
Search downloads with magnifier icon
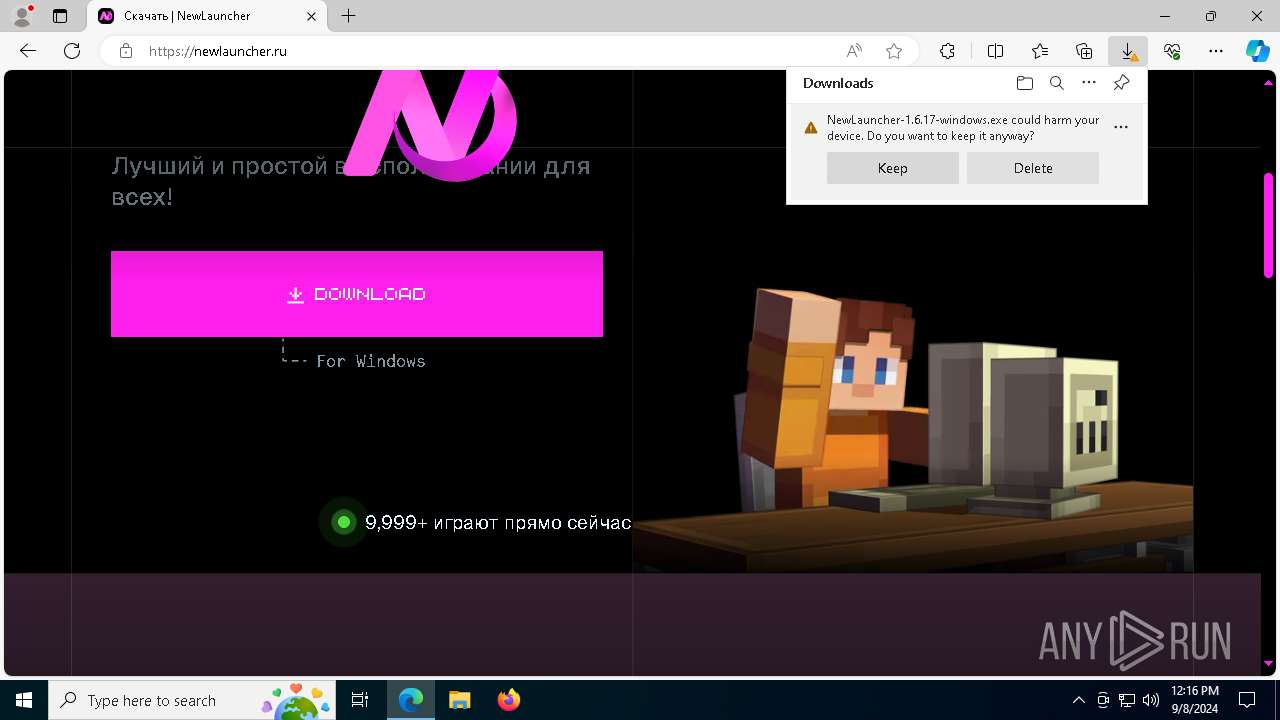1056,83
